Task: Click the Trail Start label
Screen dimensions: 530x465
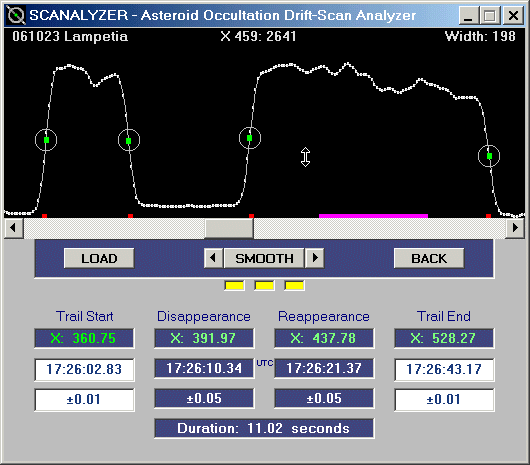Action: (x=85, y=317)
